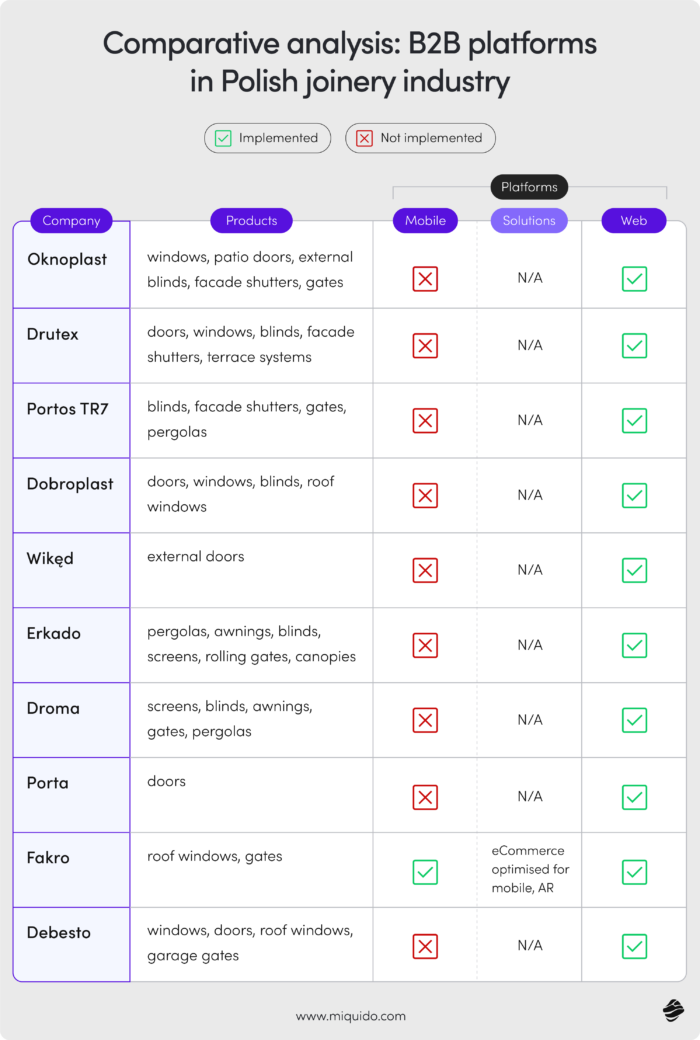Screen dimensions: 700x1040
Task: Click the red X in Wikęd's Mobile column
Action: pos(425,570)
